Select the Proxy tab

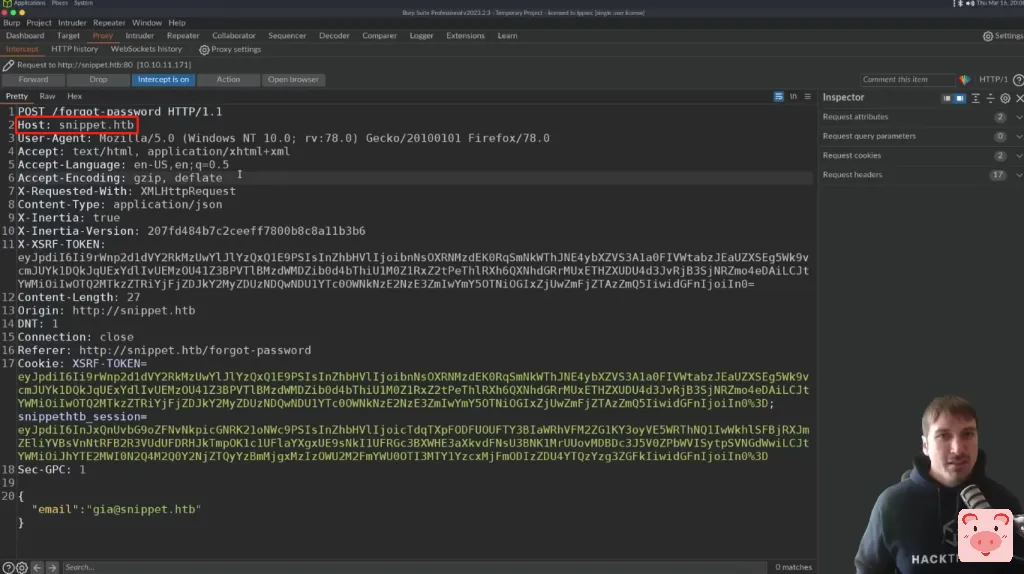103,36
